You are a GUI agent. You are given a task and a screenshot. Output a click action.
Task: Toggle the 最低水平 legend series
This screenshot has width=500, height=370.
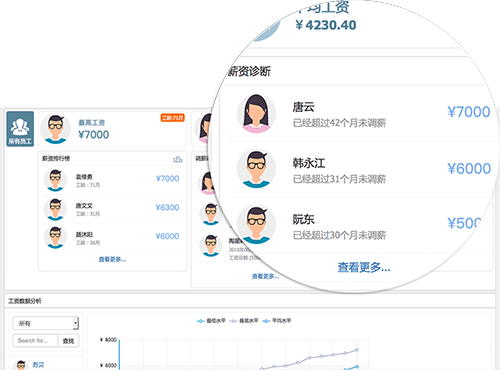coord(211,321)
